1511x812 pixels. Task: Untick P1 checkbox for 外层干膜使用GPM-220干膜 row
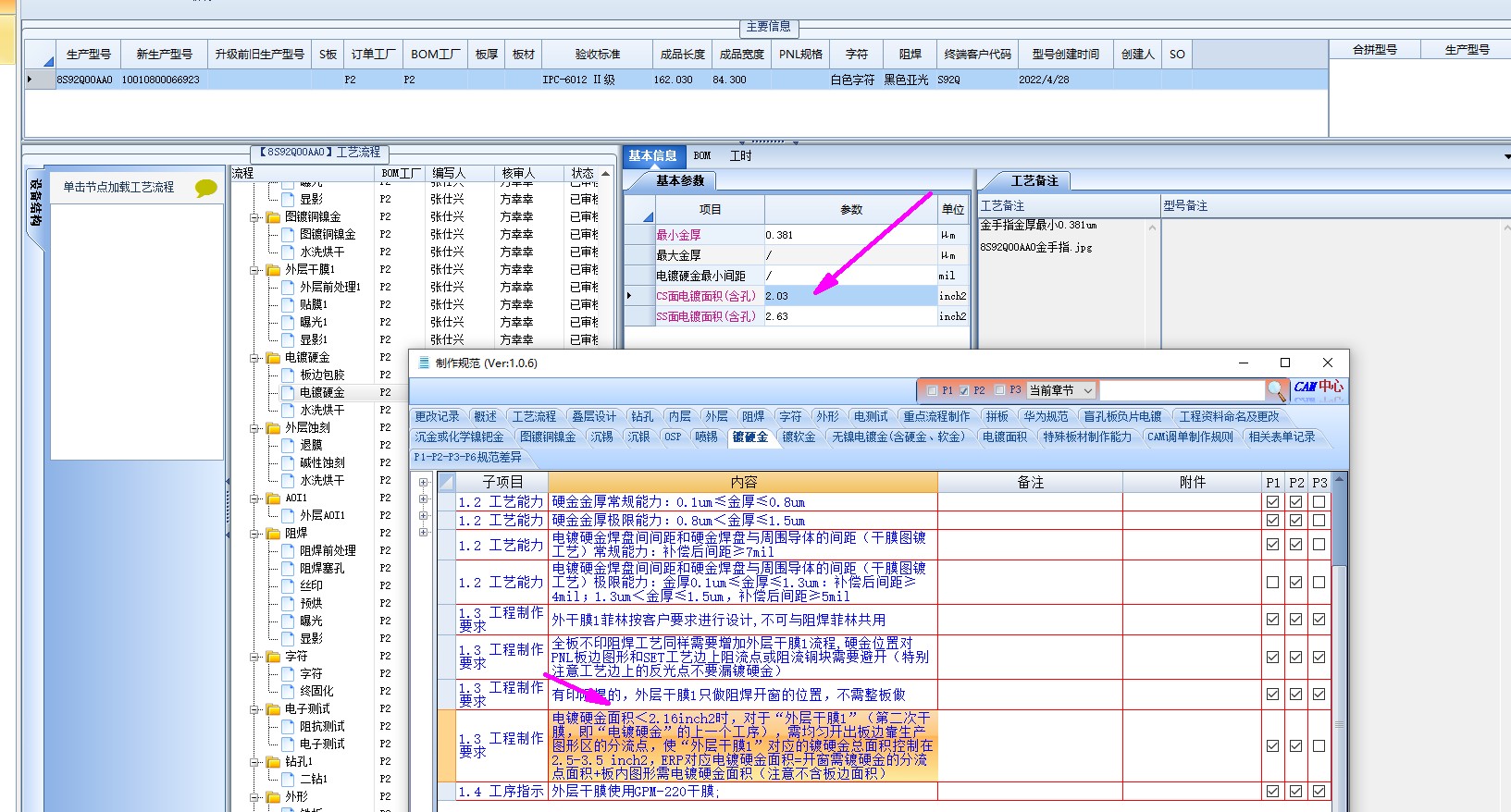tap(1272, 791)
